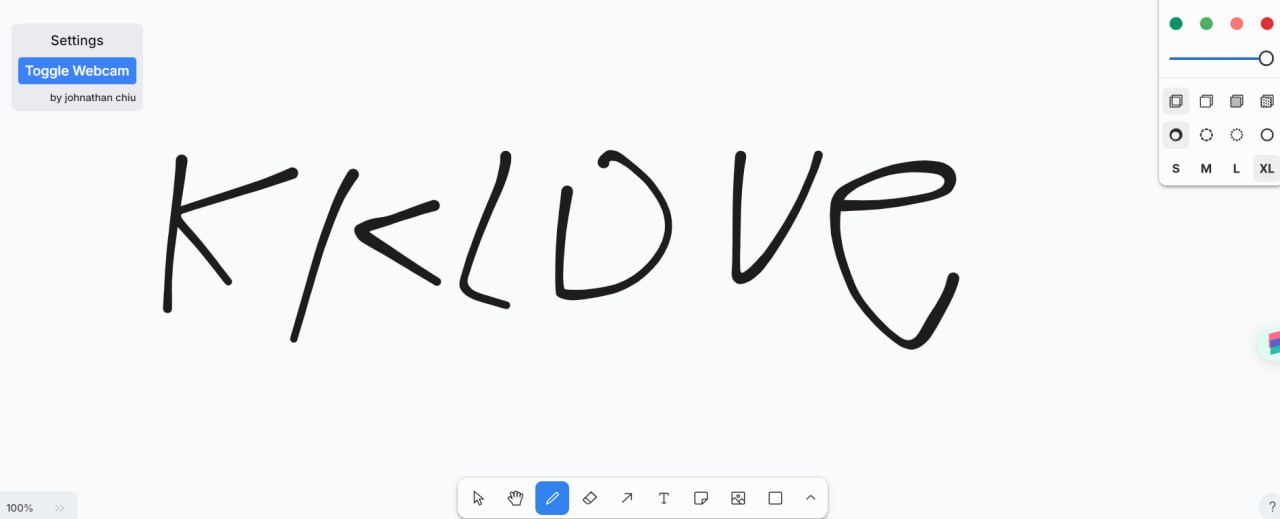Pick the light red color swatch
The width and height of the screenshot is (1280, 519).
[x=1237, y=24]
